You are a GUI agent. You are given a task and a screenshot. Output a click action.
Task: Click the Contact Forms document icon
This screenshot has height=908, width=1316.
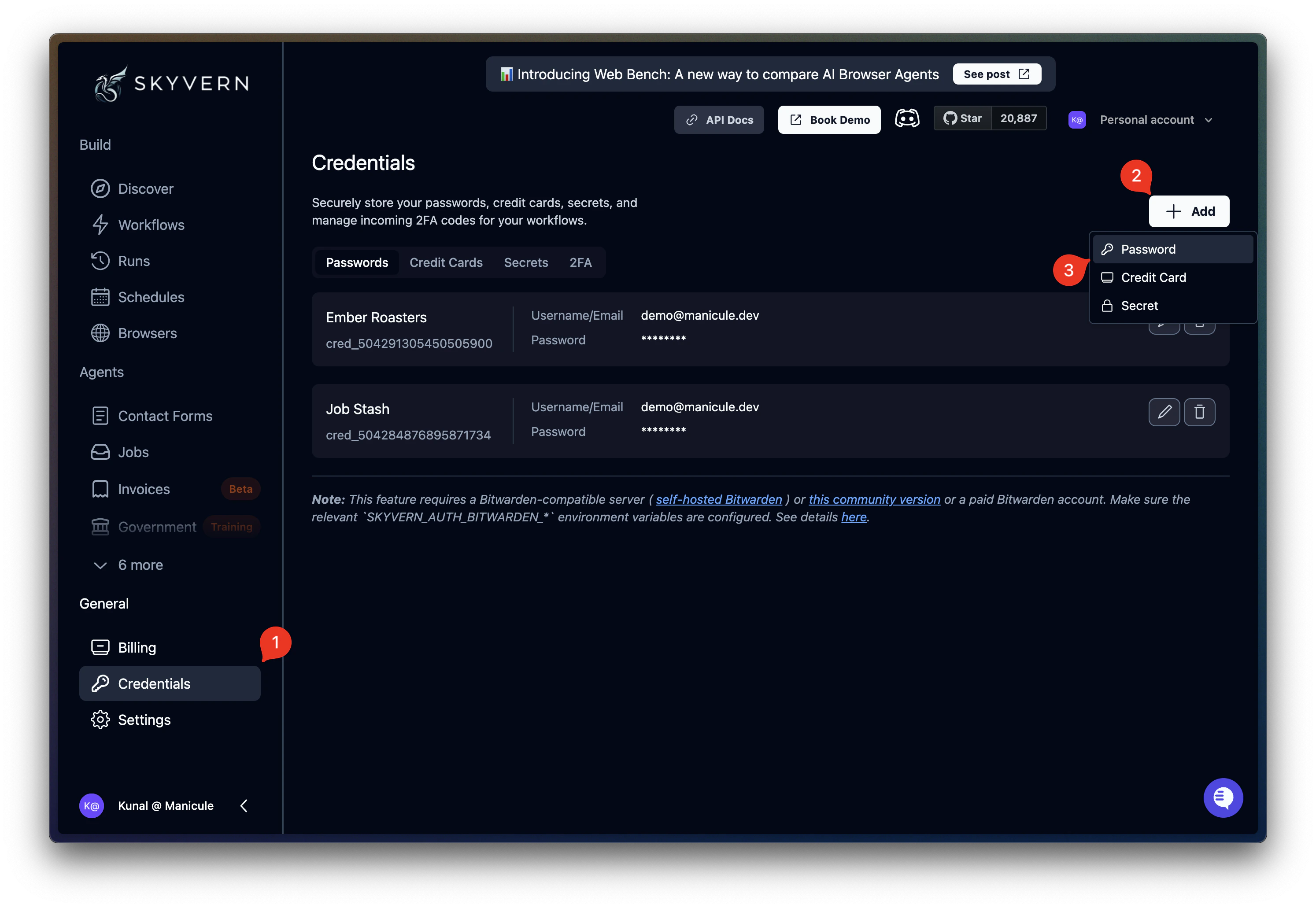[101, 415]
